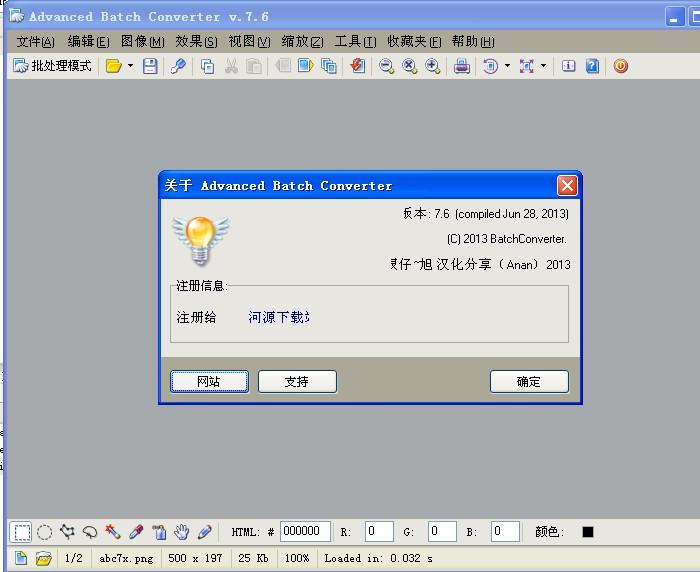Open the 编辑(E) menu
Viewport: 700px width, 572px height.
(x=88, y=42)
